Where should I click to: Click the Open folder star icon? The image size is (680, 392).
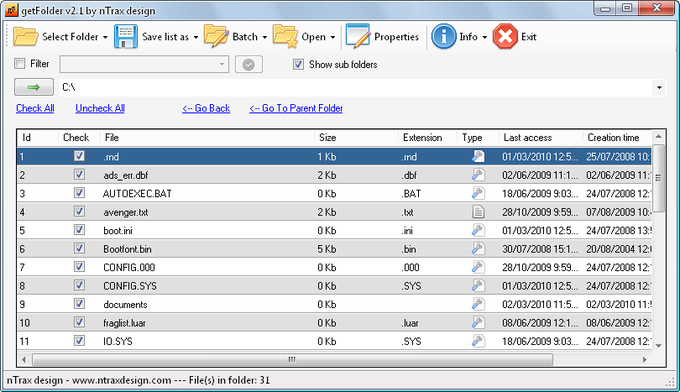pyautogui.click(x=285, y=36)
